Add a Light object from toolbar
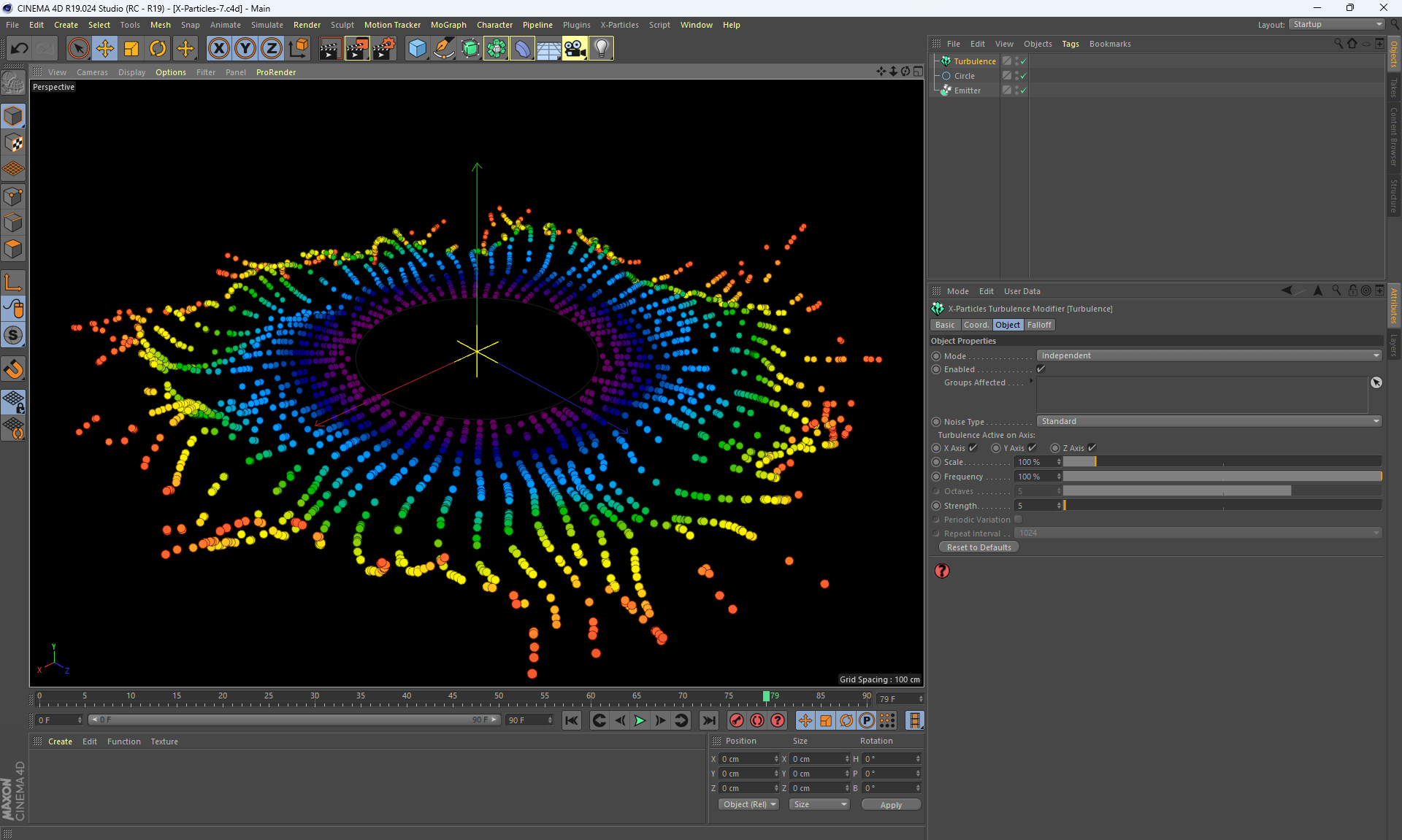This screenshot has width=1402, height=840. (x=601, y=49)
